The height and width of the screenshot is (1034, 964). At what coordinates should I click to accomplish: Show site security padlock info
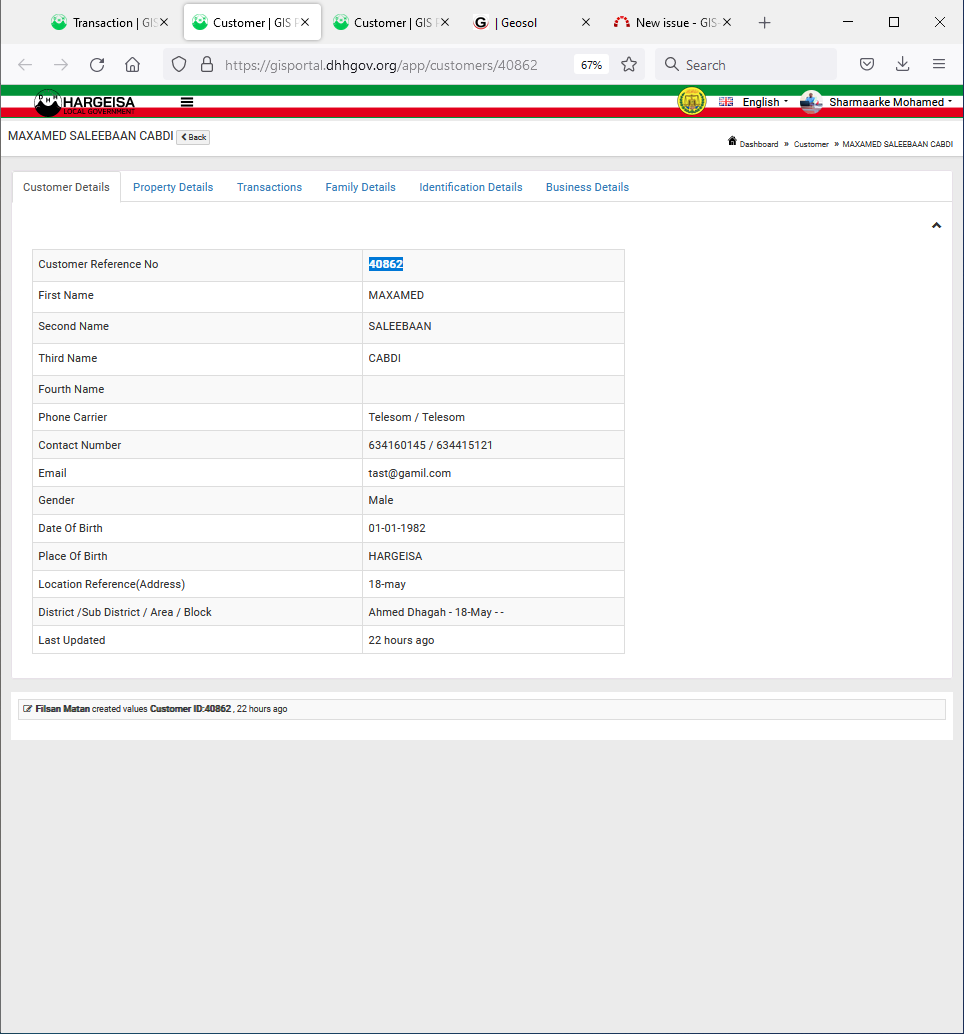pyautogui.click(x=207, y=65)
